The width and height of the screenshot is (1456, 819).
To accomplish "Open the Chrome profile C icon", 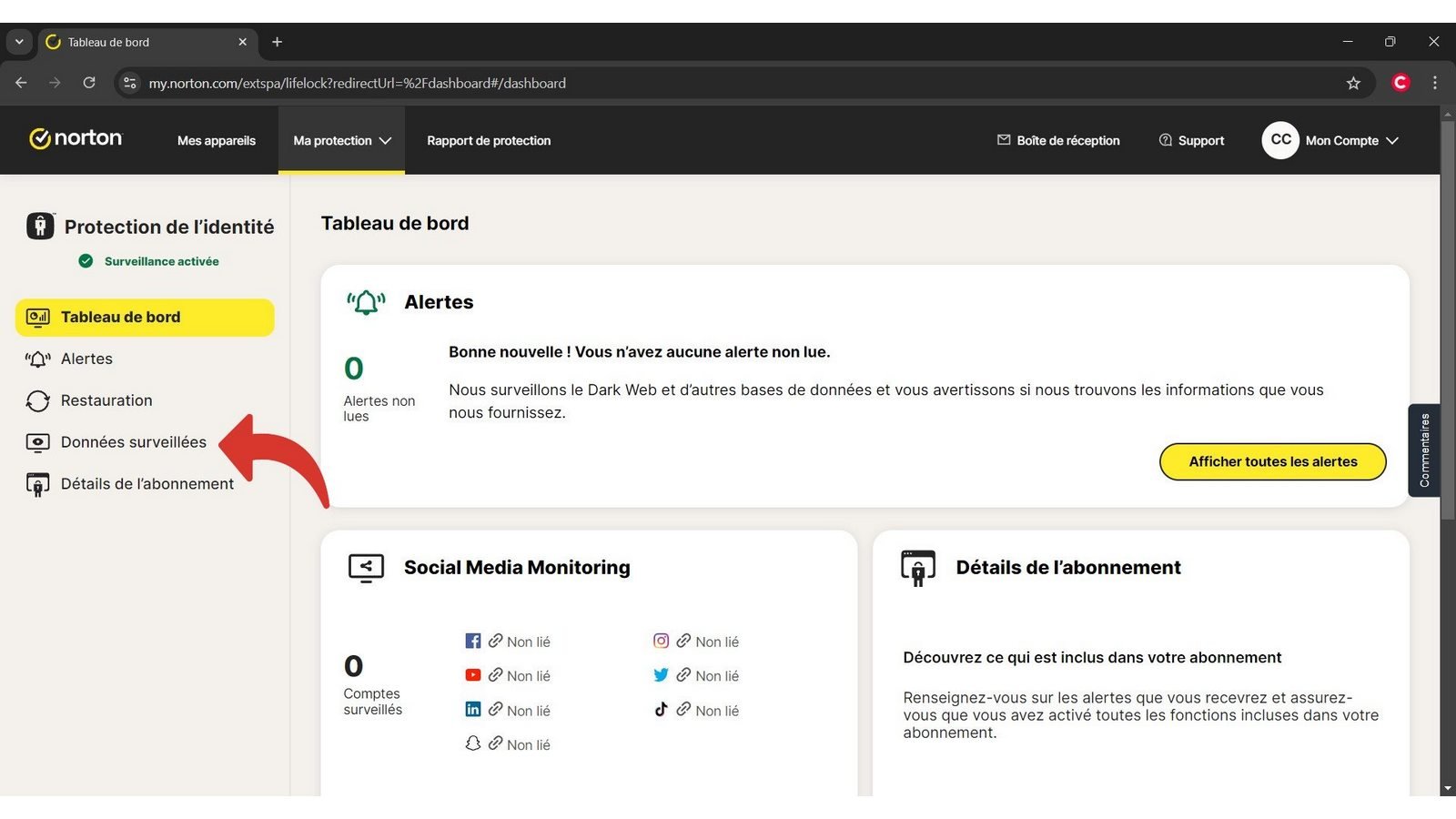I will click(x=1400, y=83).
